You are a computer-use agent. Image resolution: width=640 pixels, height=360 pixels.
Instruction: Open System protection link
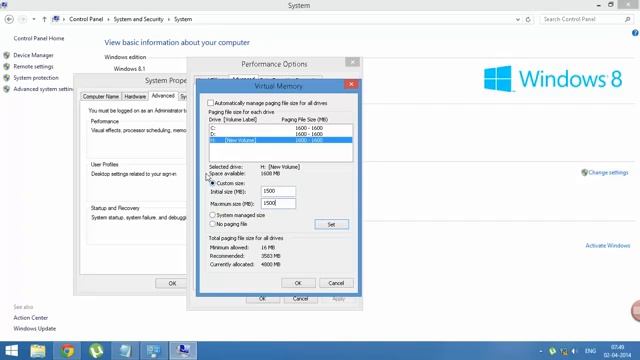pyautogui.click(x=36, y=78)
